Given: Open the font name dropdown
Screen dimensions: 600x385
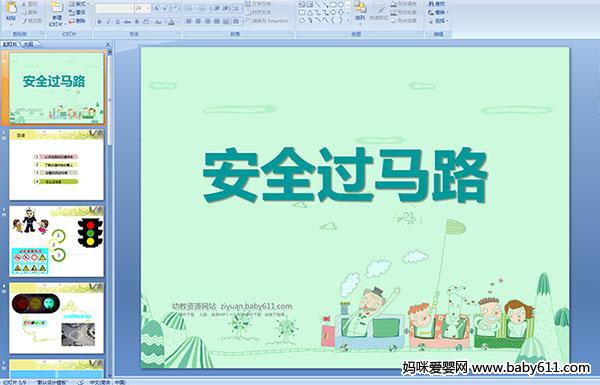Looking at the screenshot, I should coord(131,8).
